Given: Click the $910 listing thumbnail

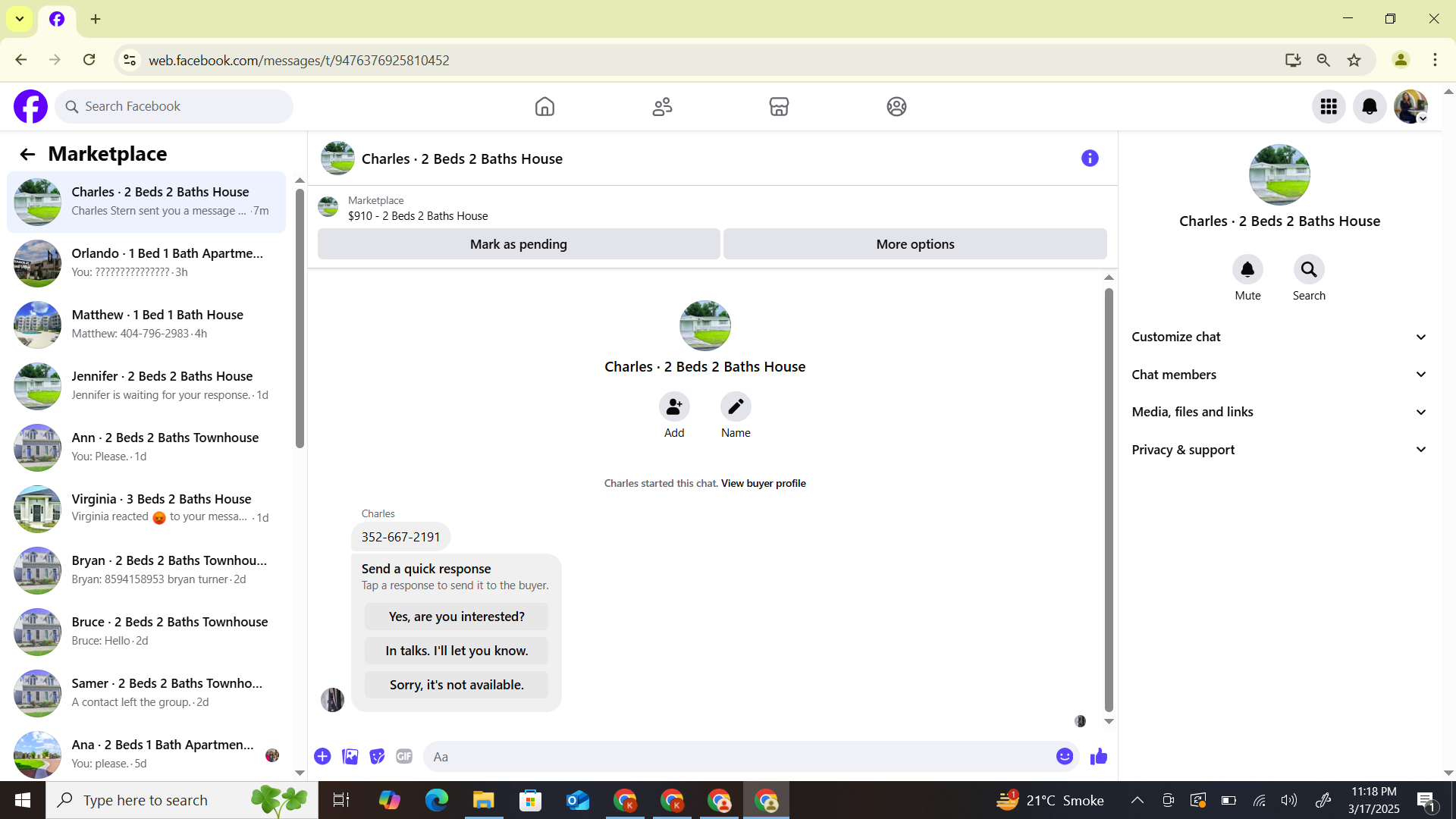Looking at the screenshot, I should [328, 207].
